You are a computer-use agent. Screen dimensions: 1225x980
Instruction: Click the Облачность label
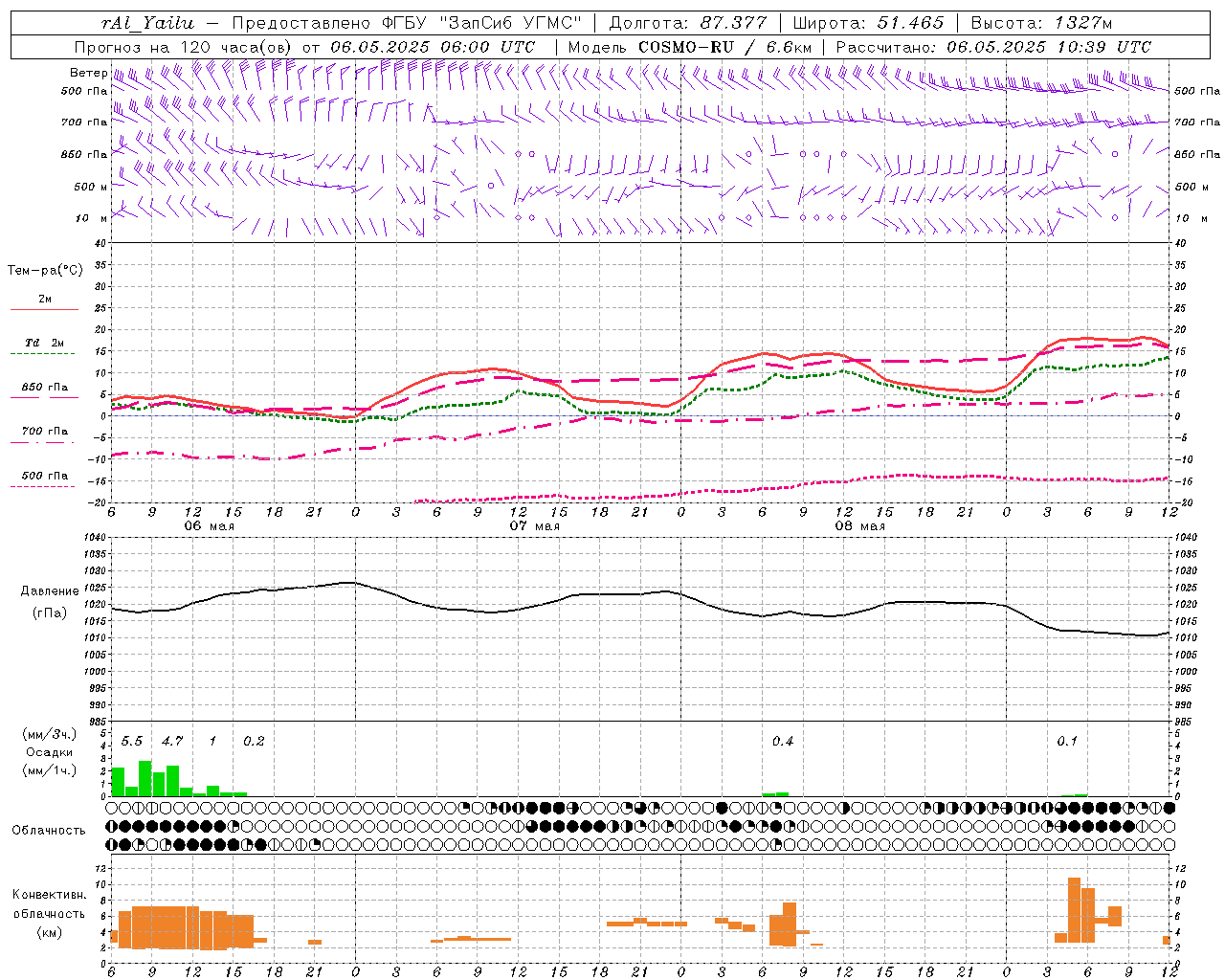click(49, 831)
